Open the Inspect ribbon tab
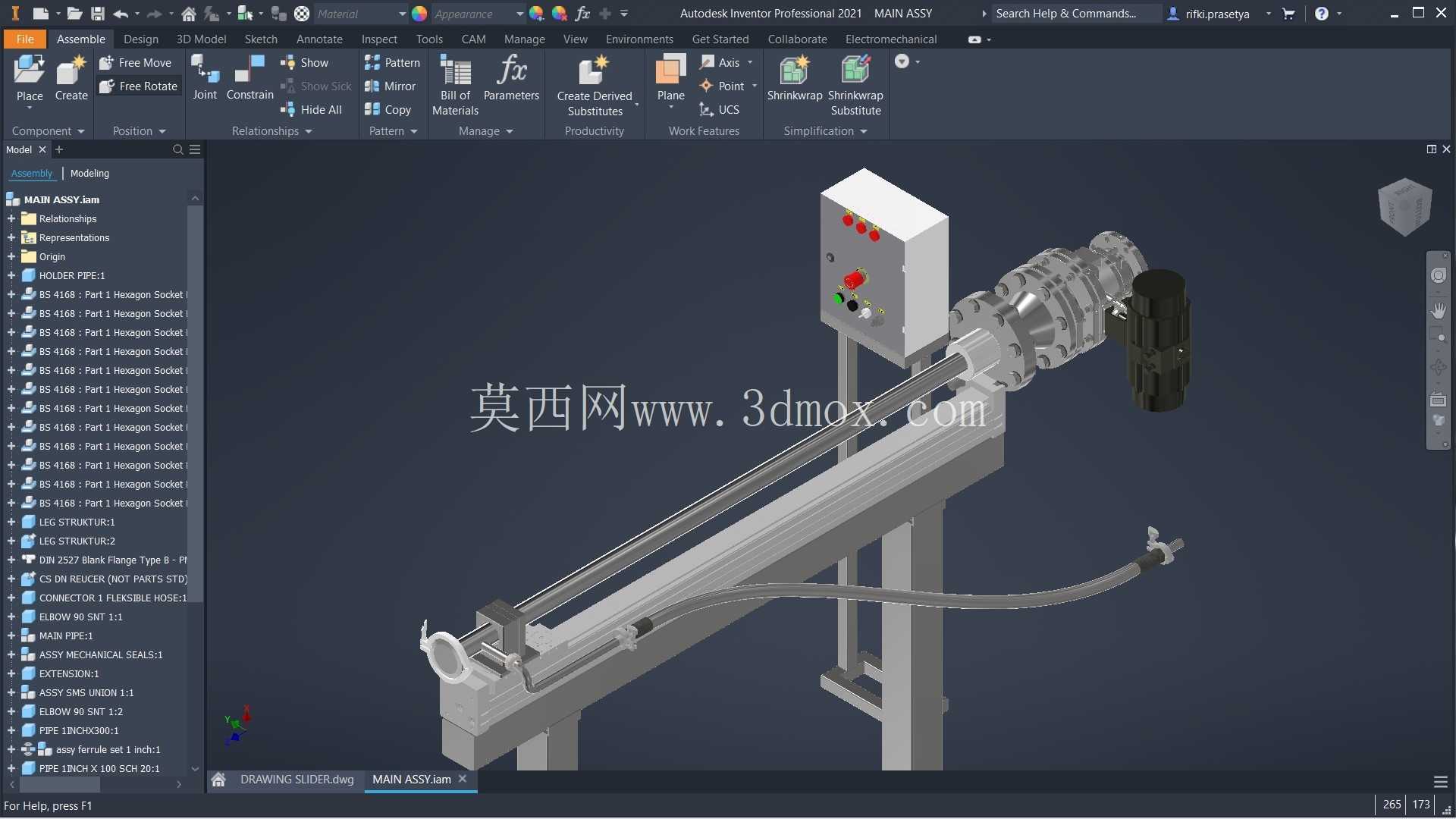 click(379, 39)
